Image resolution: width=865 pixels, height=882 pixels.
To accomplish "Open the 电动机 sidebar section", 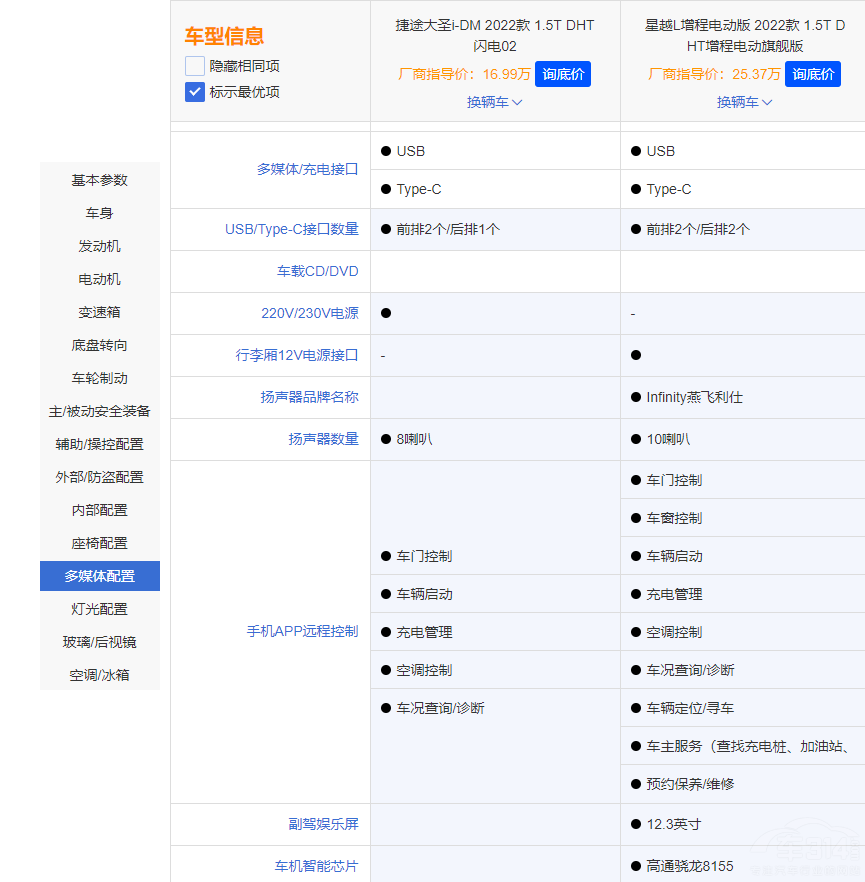I will coord(99,279).
